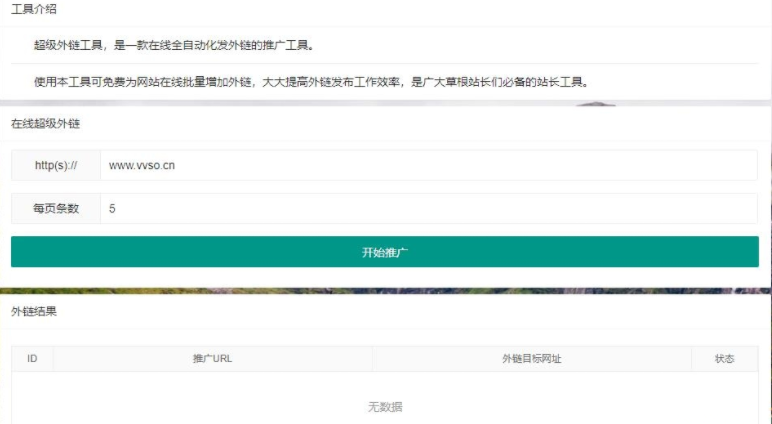Click the 每页条数 input showing 5
Image resolution: width=772 pixels, height=424 pixels.
(428, 209)
